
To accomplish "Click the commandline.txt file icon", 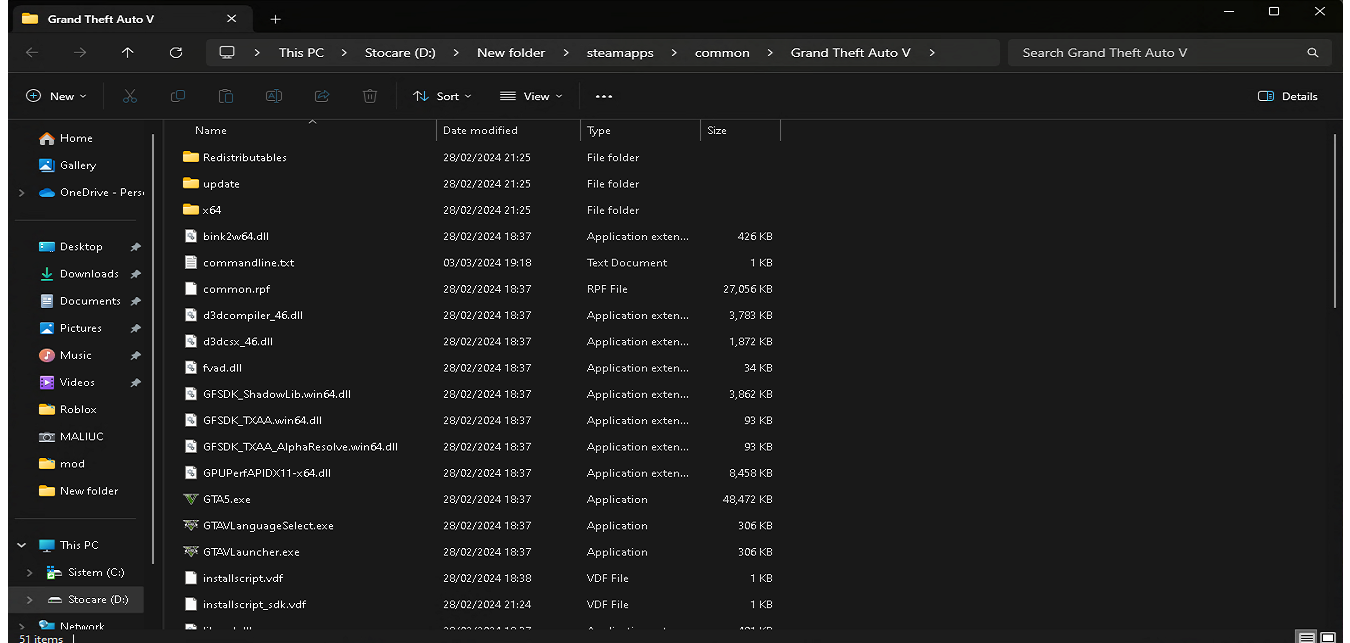I will [x=191, y=262].
